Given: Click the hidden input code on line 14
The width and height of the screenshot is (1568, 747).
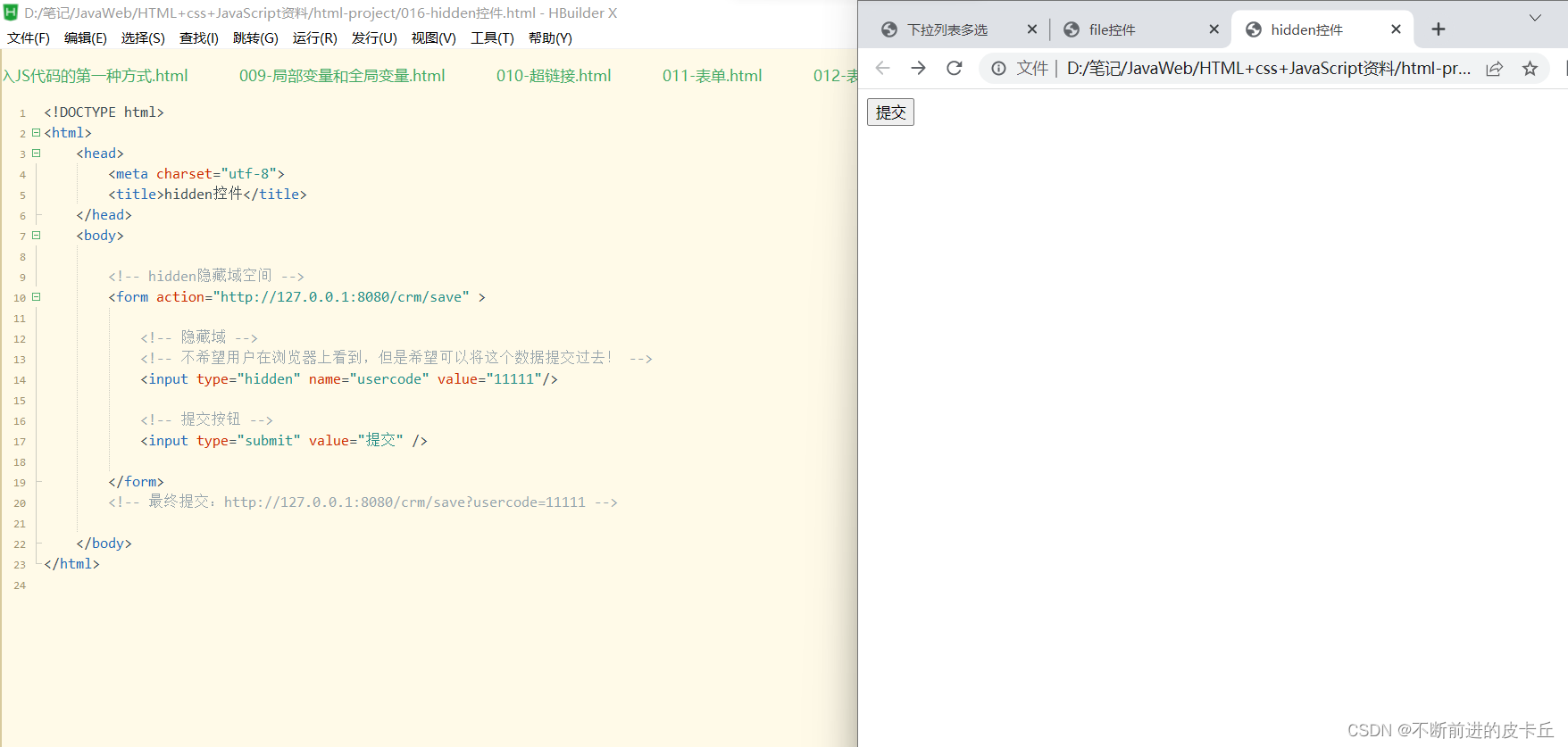Looking at the screenshot, I should (349, 379).
